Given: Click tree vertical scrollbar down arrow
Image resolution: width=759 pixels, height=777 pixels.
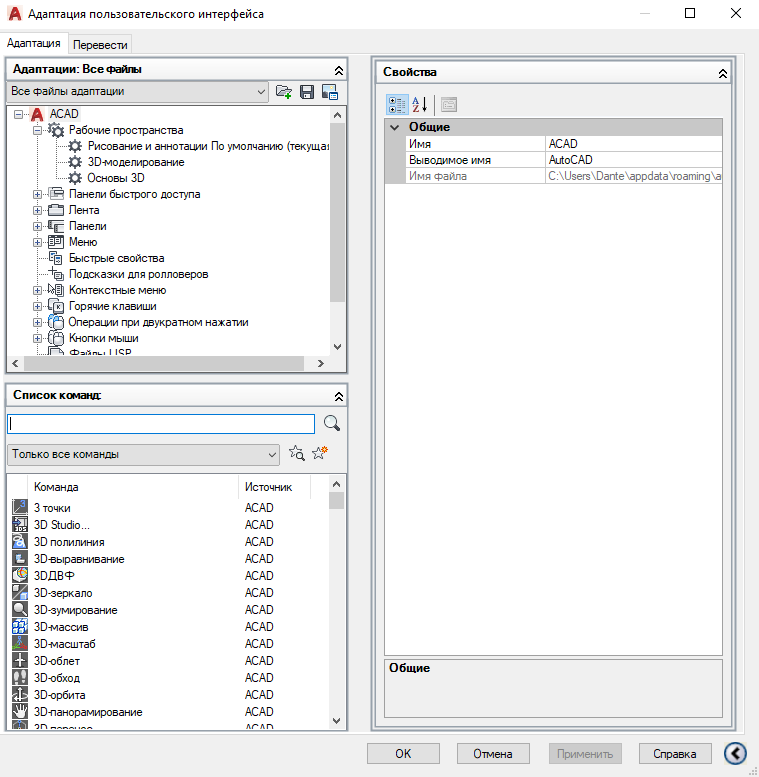Looking at the screenshot, I should tap(337, 347).
